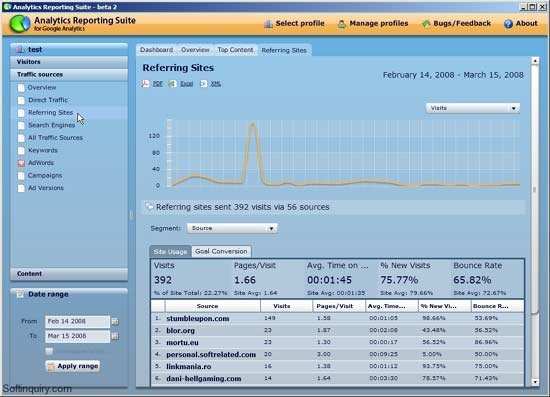Expand the Content section
Screen dimensions: 550x397
(69, 274)
